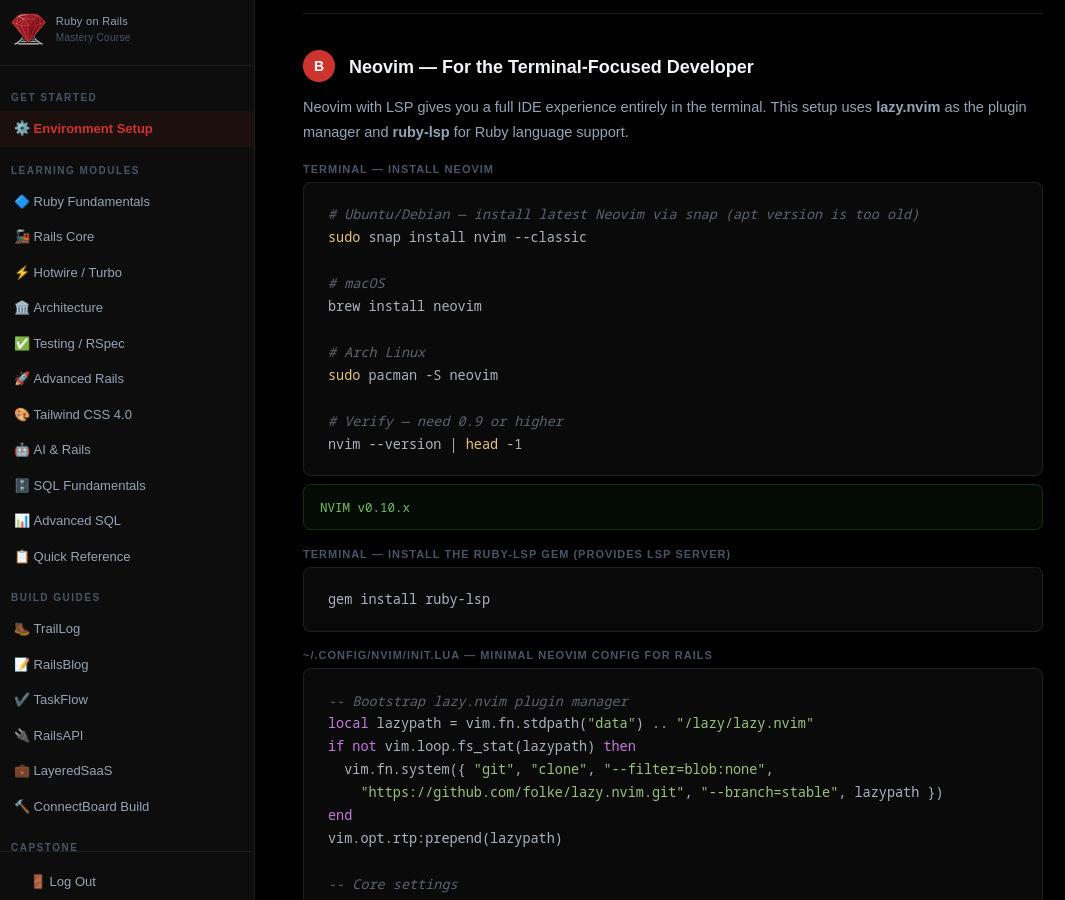Click the red circular B badge

[319, 67]
